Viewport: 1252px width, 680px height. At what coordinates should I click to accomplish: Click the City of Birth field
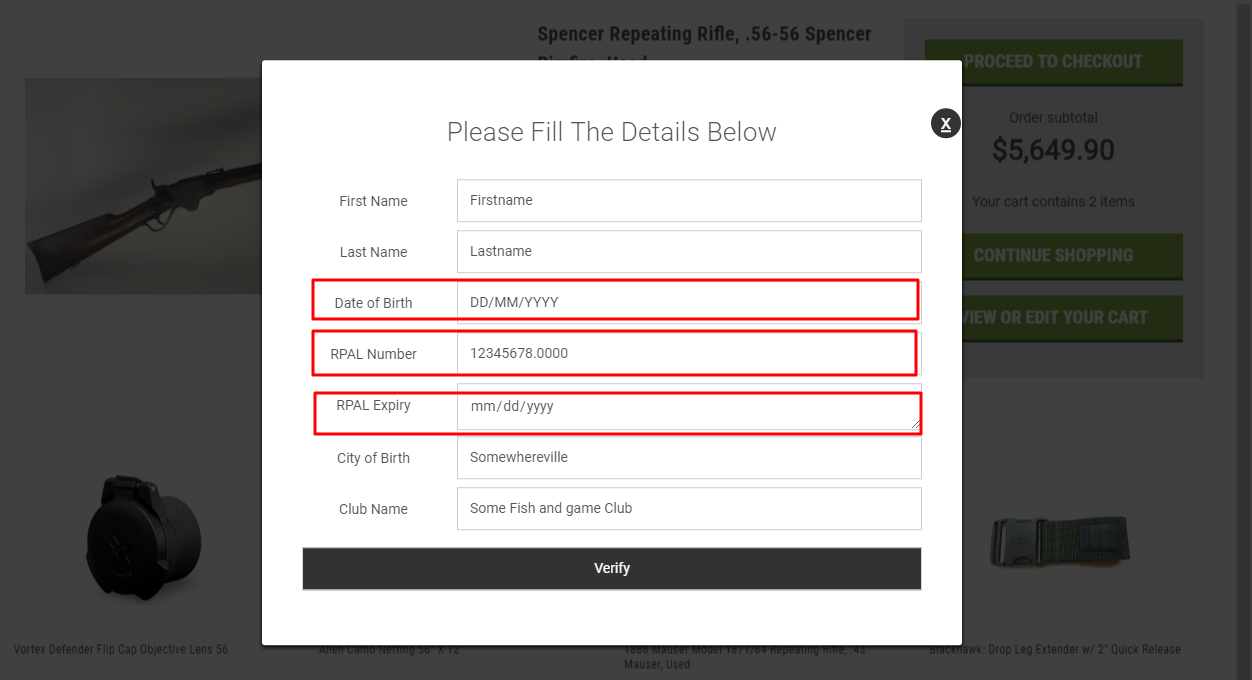tap(688, 457)
